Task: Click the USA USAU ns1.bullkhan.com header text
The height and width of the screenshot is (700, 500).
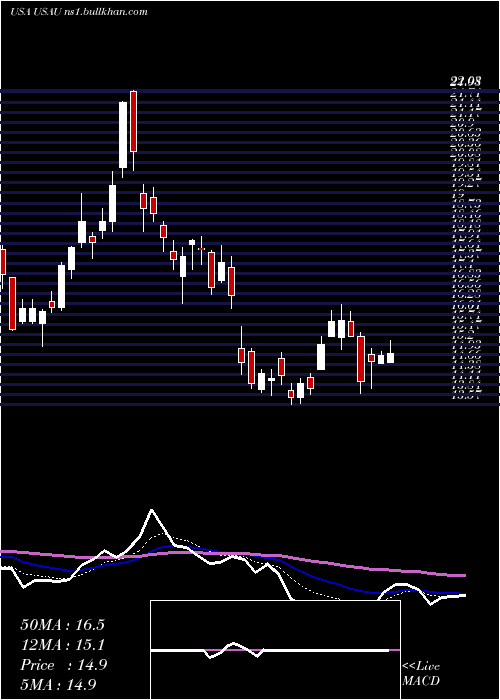Action: point(79,12)
